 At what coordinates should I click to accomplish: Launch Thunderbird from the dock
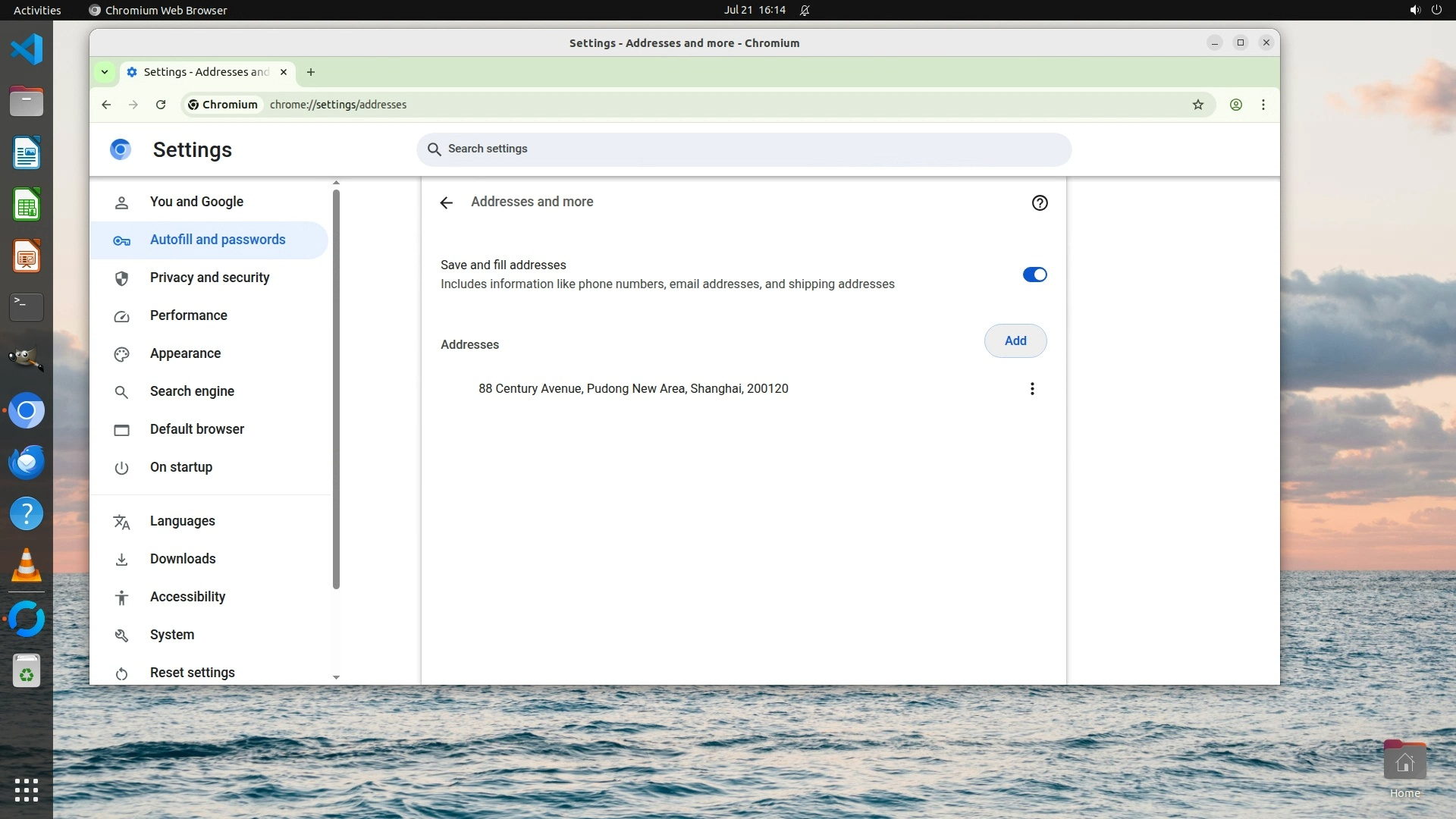point(27,462)
